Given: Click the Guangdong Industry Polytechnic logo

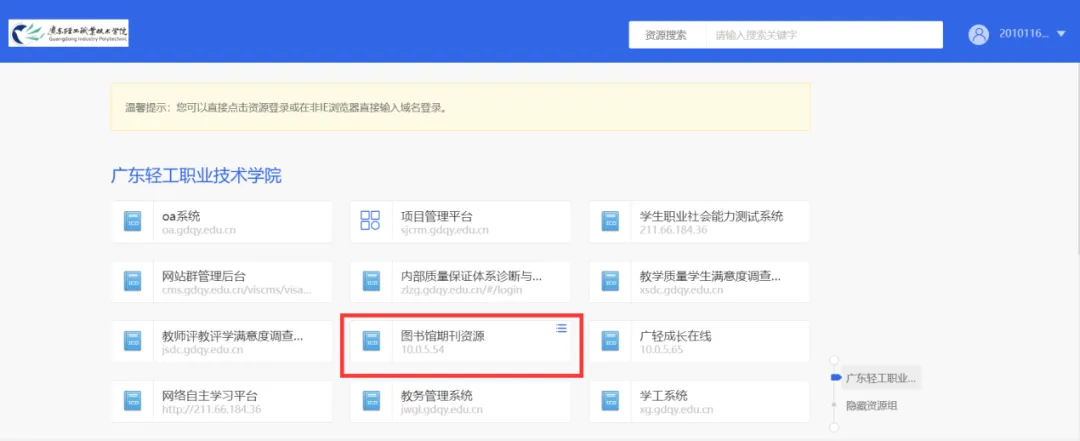Looking at the screenshot, I should (69, 32).
